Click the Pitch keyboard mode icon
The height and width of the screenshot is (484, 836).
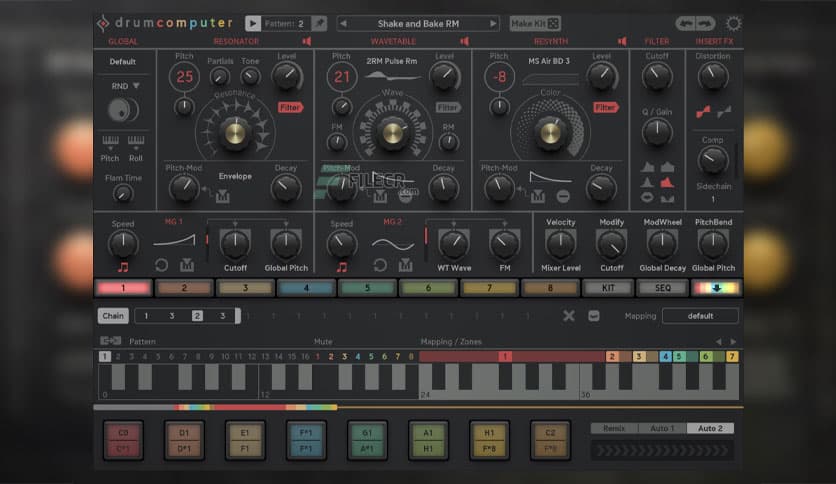point(110,141)
